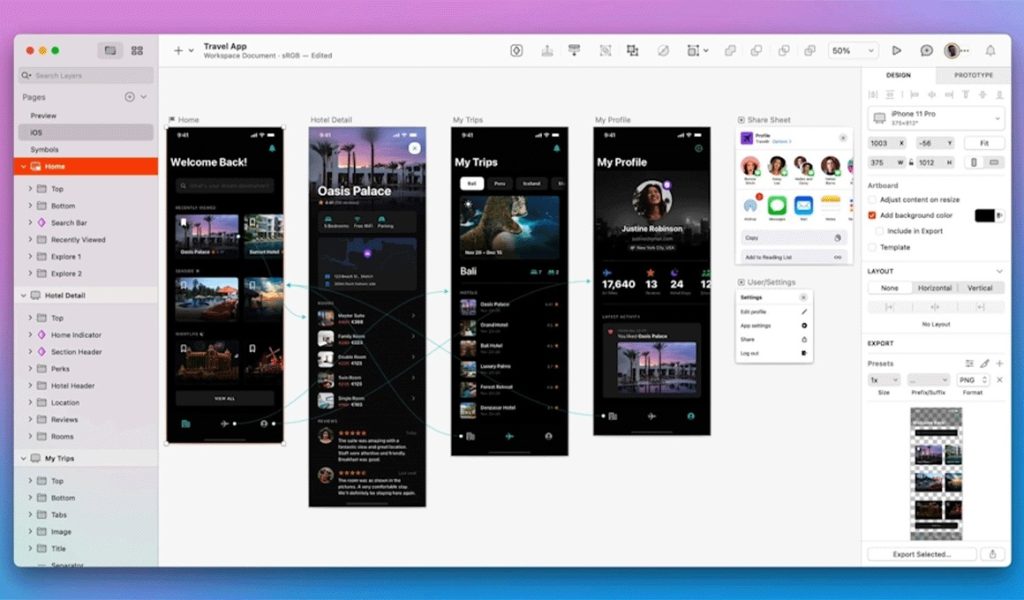This screenshot has width=1024, height=600.
Task: Click the align bottom edges icon
Action: pyautogui.click(x=999, y=95)
